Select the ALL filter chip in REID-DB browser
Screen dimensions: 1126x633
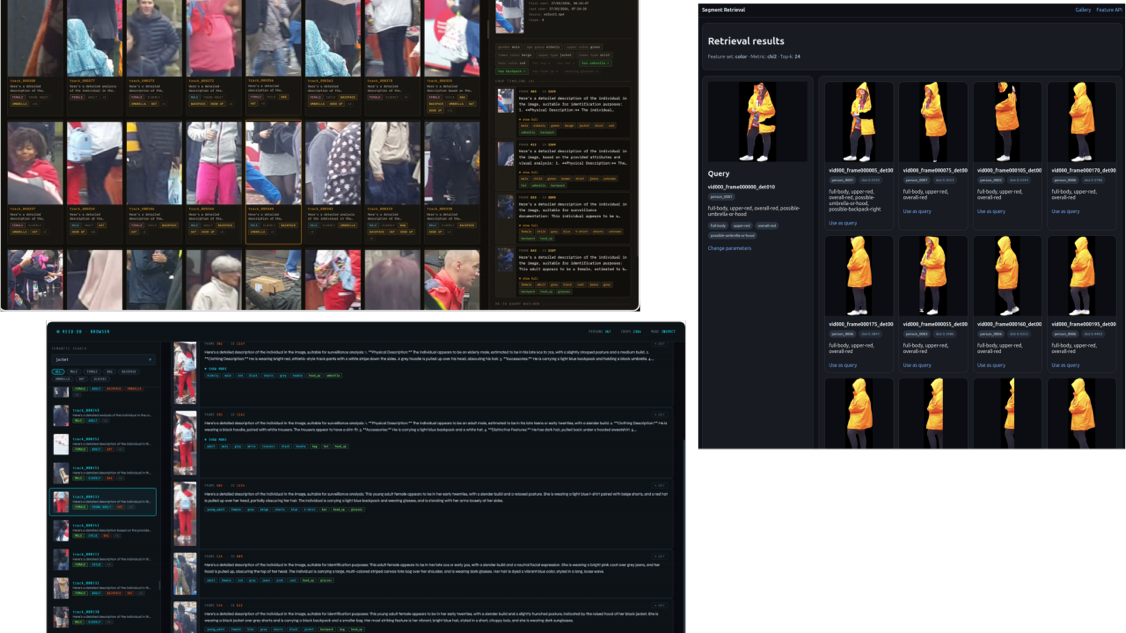(x=58, y=371)
